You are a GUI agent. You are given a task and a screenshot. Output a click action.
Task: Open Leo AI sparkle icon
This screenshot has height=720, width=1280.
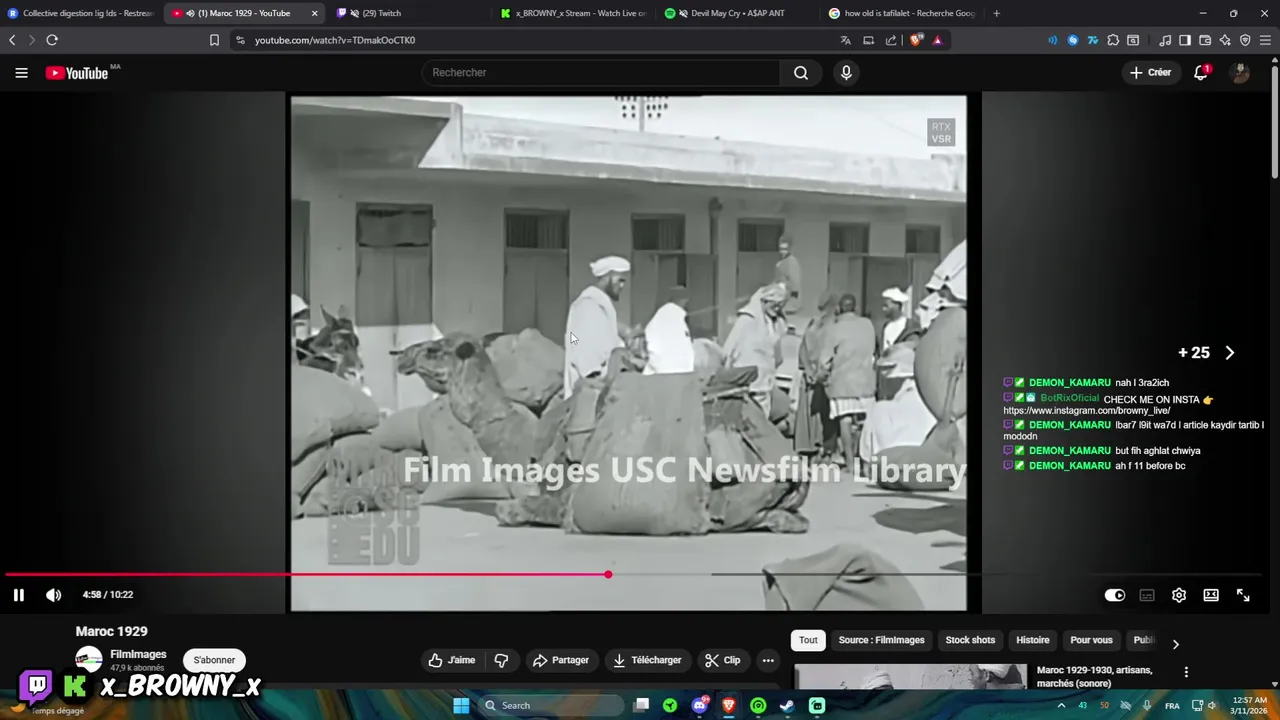coord(1225,40)
